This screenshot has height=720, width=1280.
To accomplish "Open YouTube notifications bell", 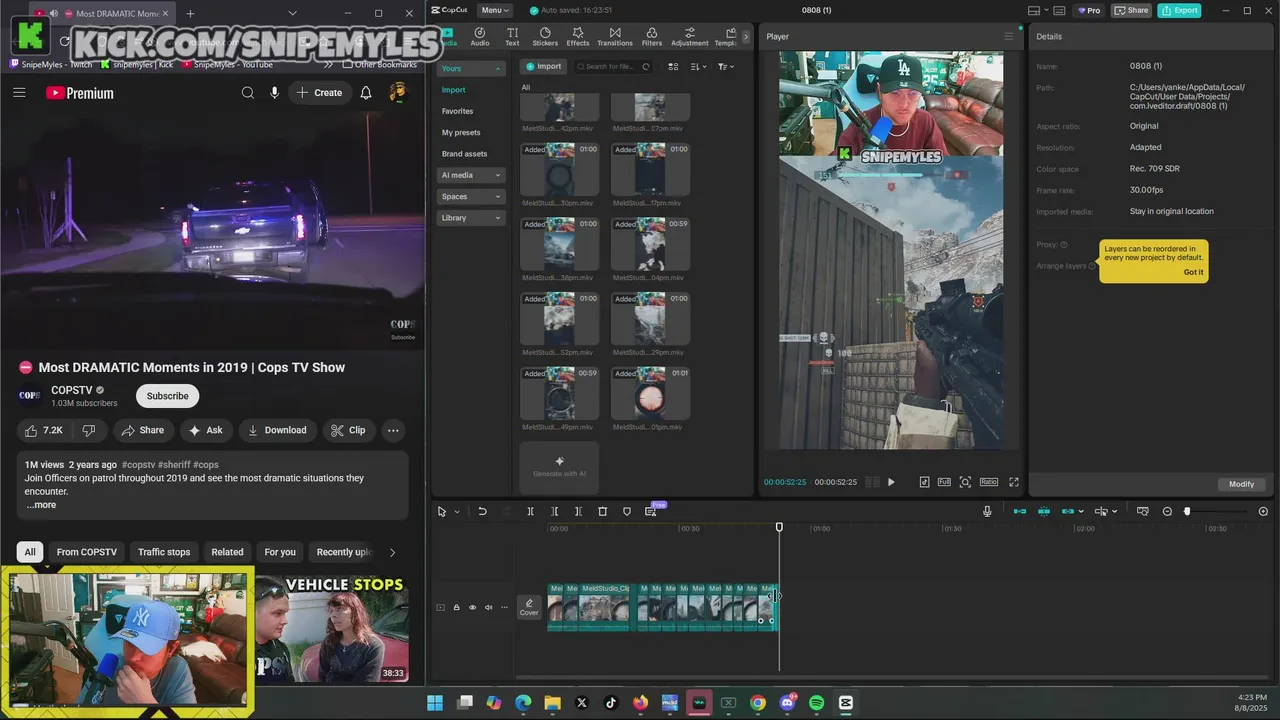I will point(366,93).
